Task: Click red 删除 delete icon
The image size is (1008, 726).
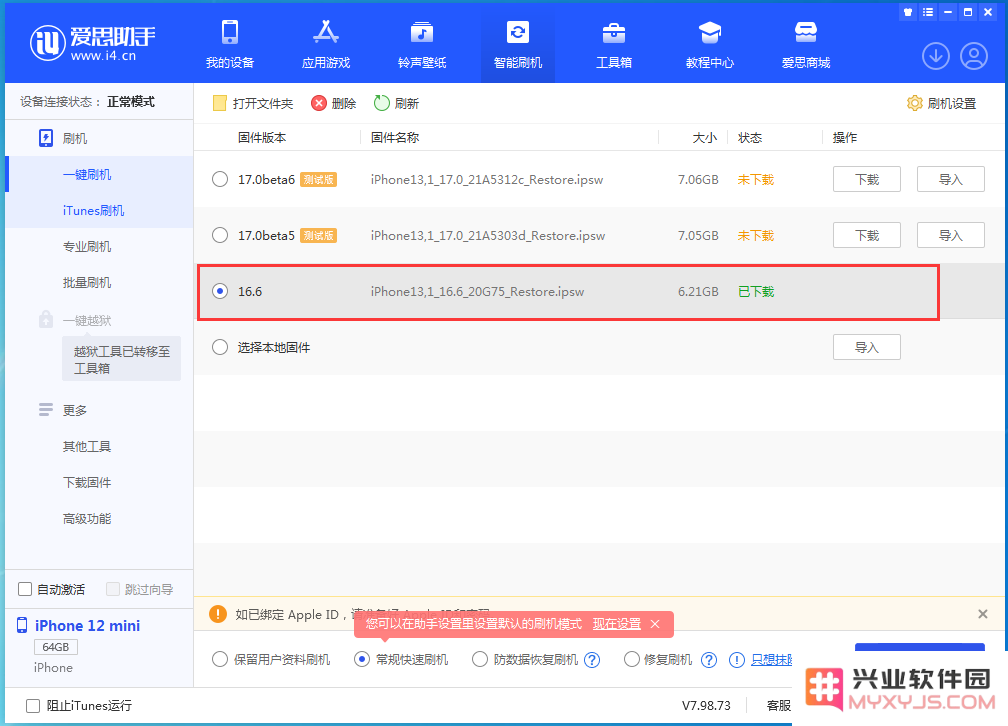Action: (x=319, y=103)
